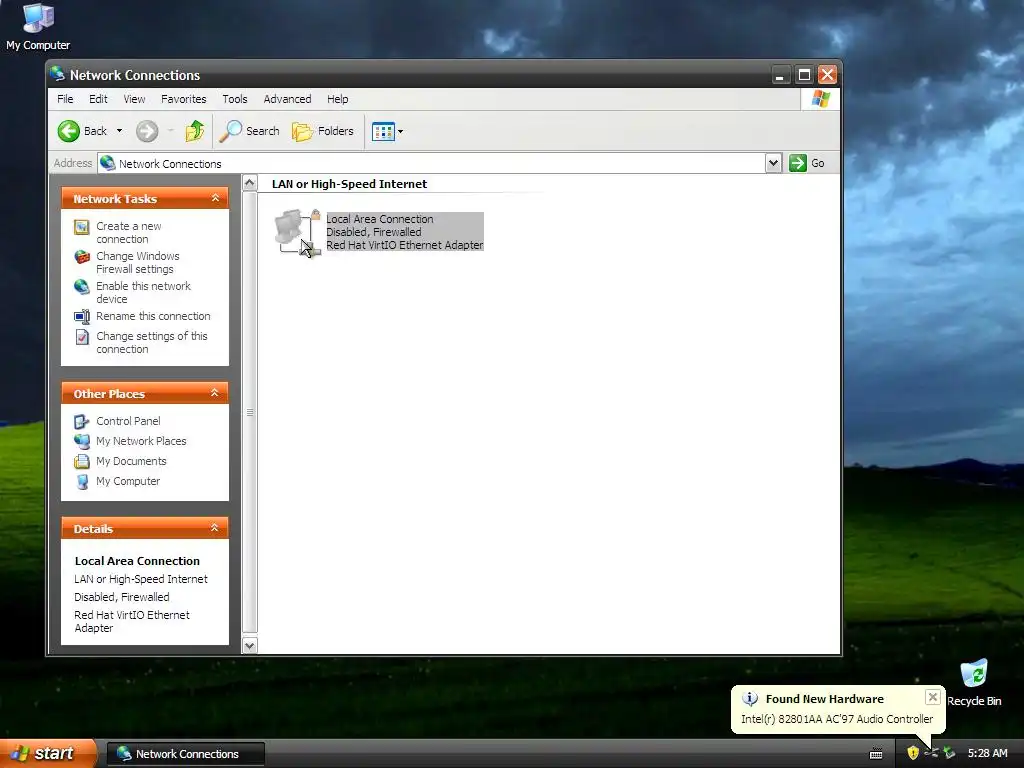Click the Rename this connection icon
1024x768 pixels.
(x=82, y=317)
